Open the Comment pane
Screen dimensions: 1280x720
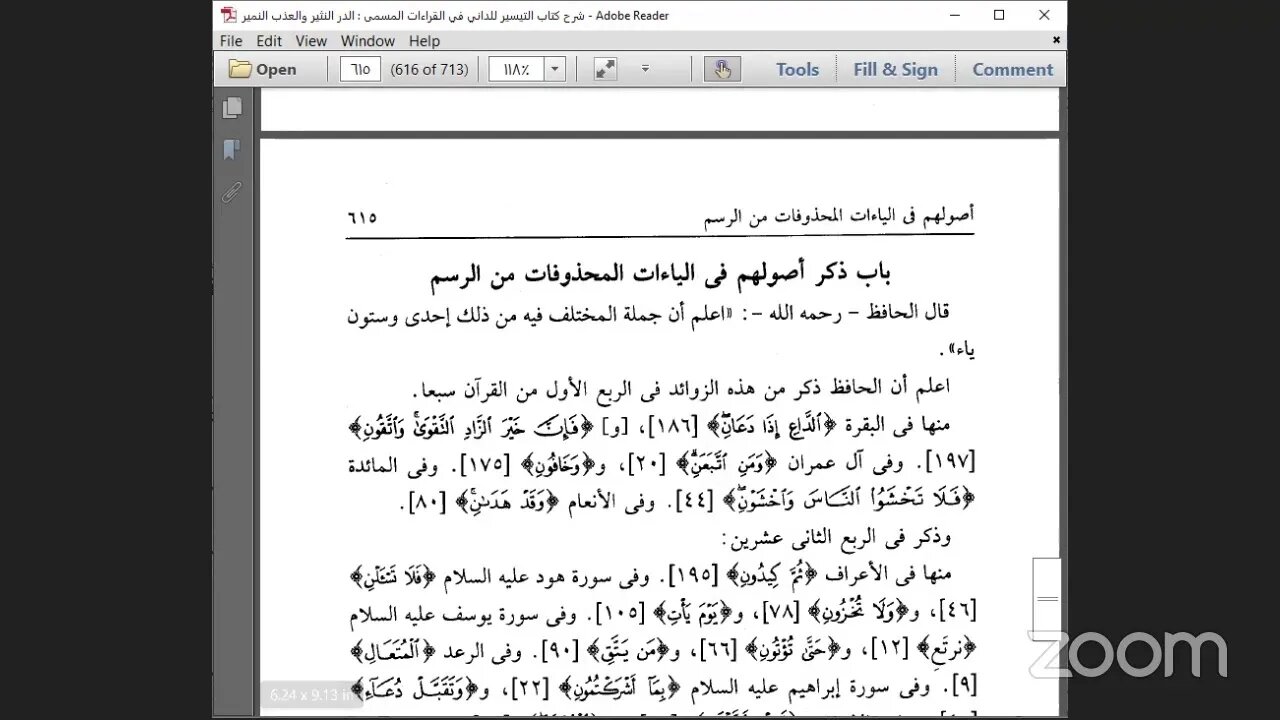click(1012, 69)
